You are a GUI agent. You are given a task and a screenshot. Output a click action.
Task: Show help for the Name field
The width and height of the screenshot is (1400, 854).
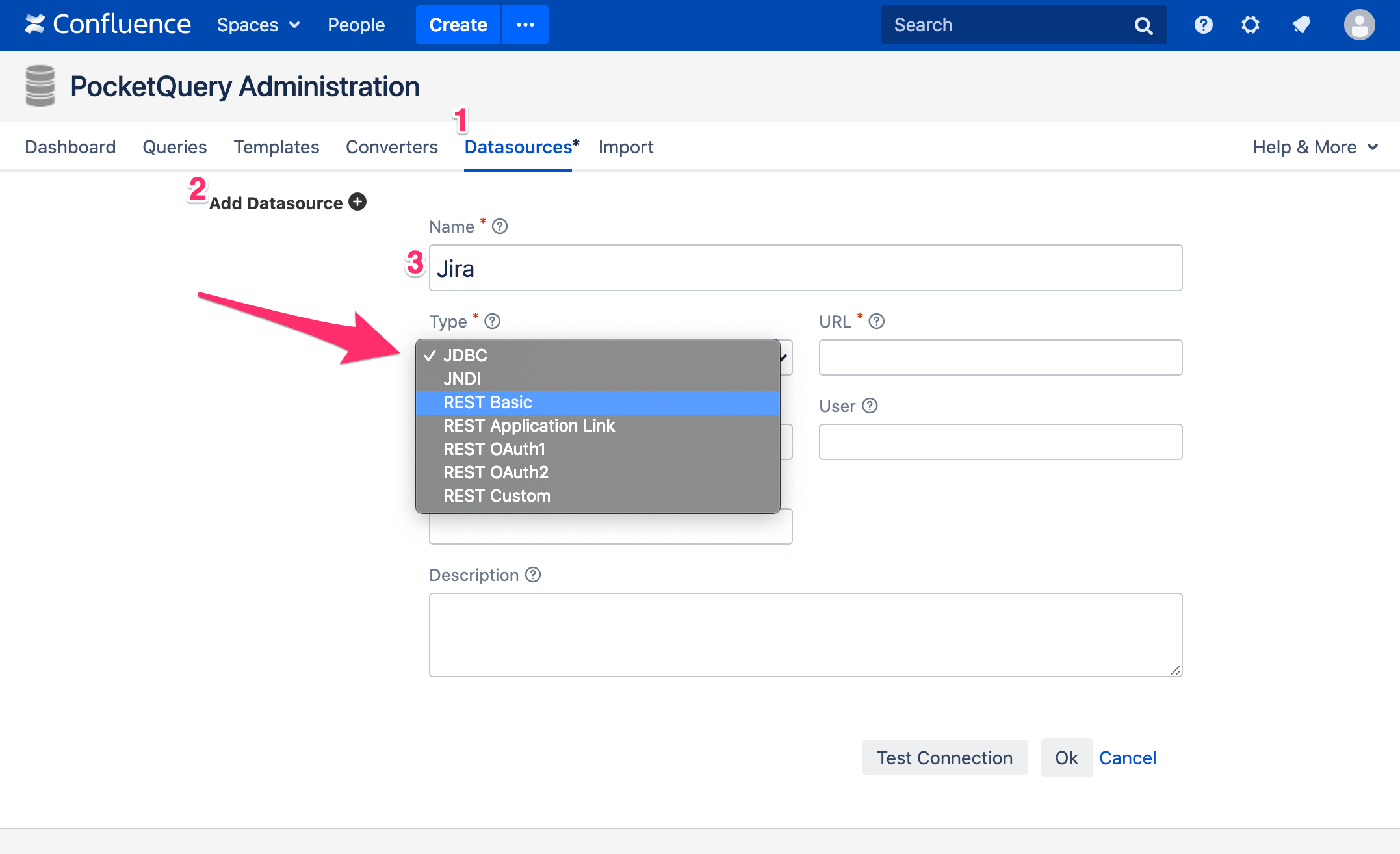(x=500, y=226)
